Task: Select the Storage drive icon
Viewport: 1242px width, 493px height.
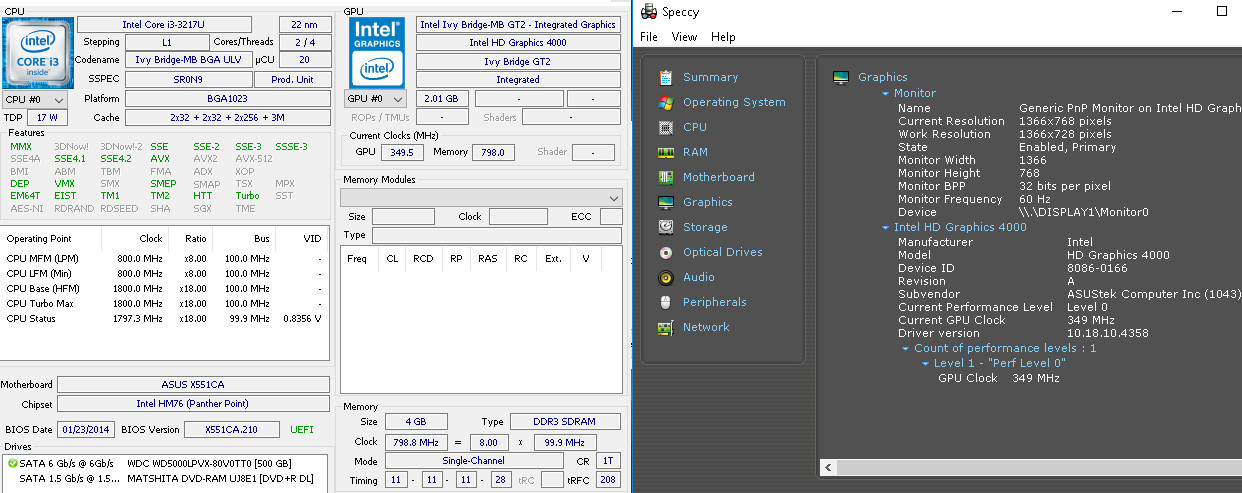Action: pos(665,228)
